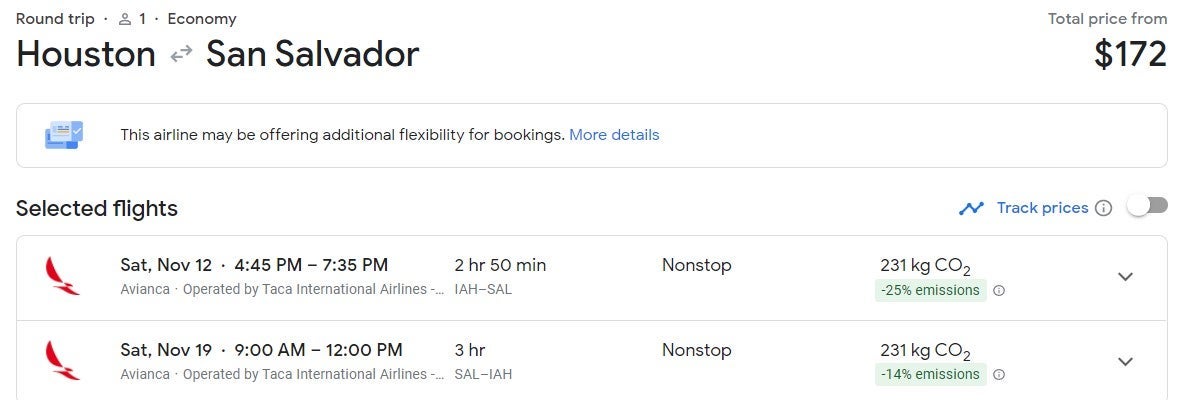Click the San Salvador destination heading
This screenshot has height=400, width=1186.
click(312, 54)
